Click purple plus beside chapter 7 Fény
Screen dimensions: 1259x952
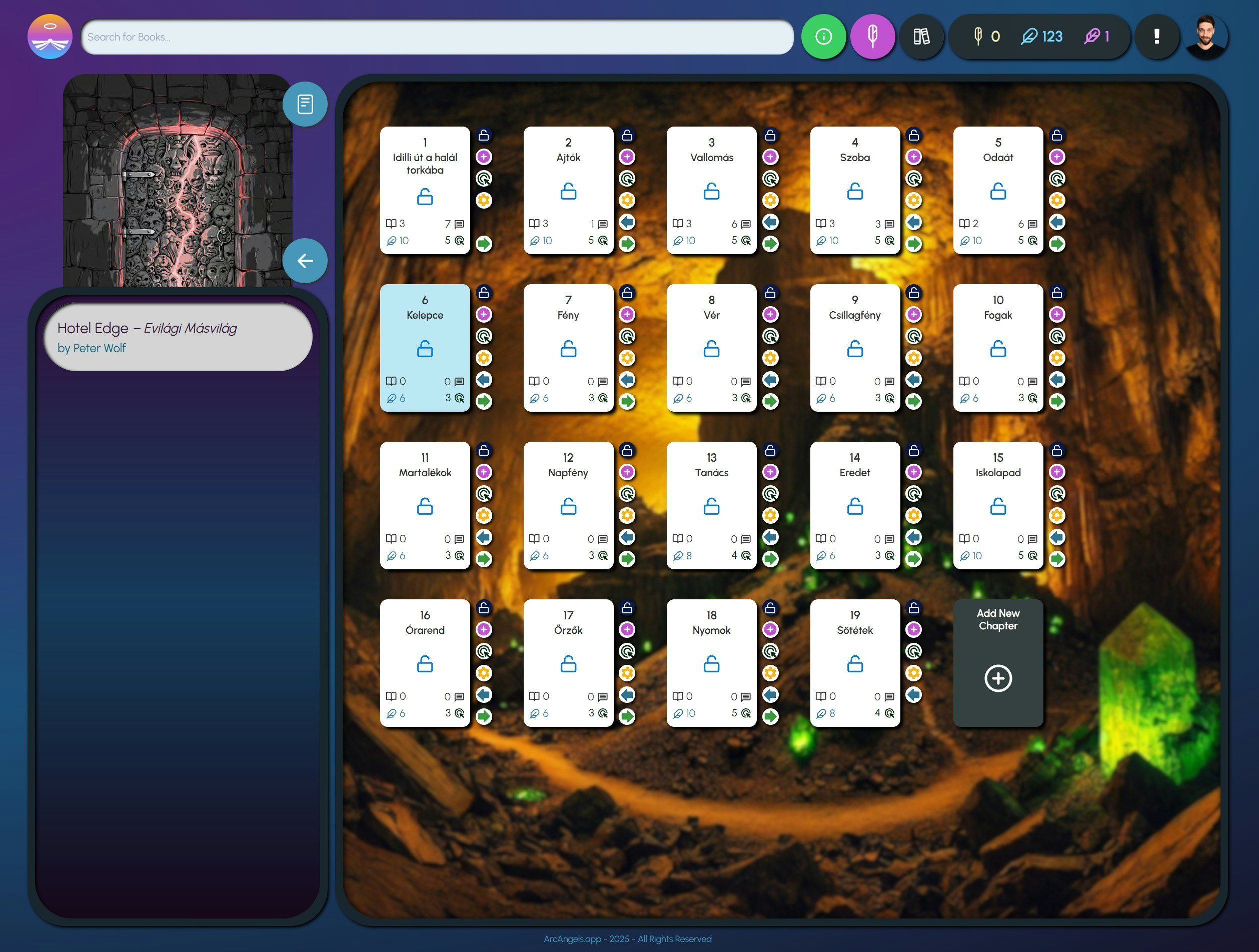(627, 314)
